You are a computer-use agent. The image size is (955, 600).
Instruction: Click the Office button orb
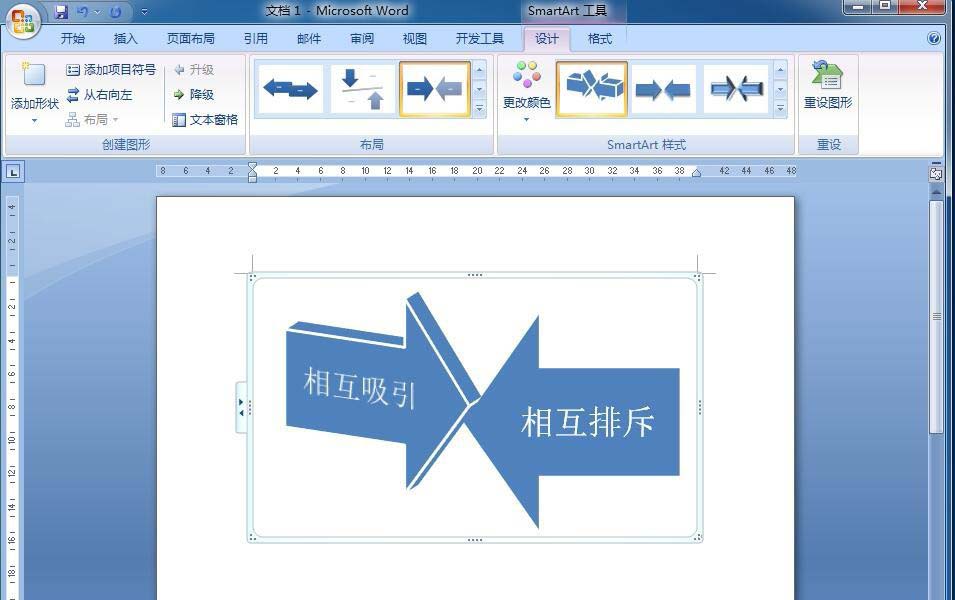[23, 21]
